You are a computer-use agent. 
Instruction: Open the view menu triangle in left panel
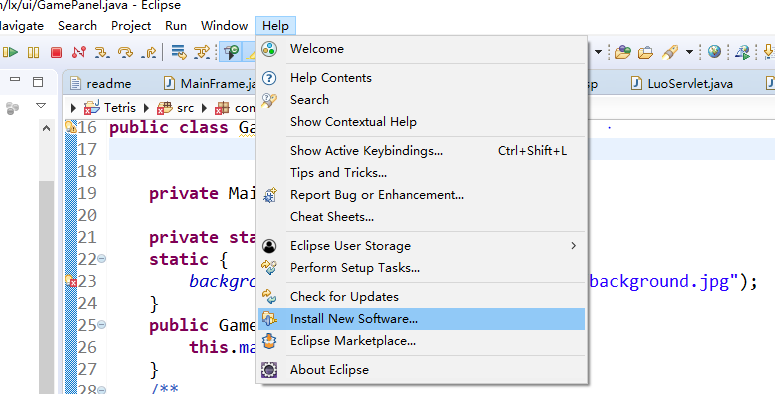pos(41,106)
